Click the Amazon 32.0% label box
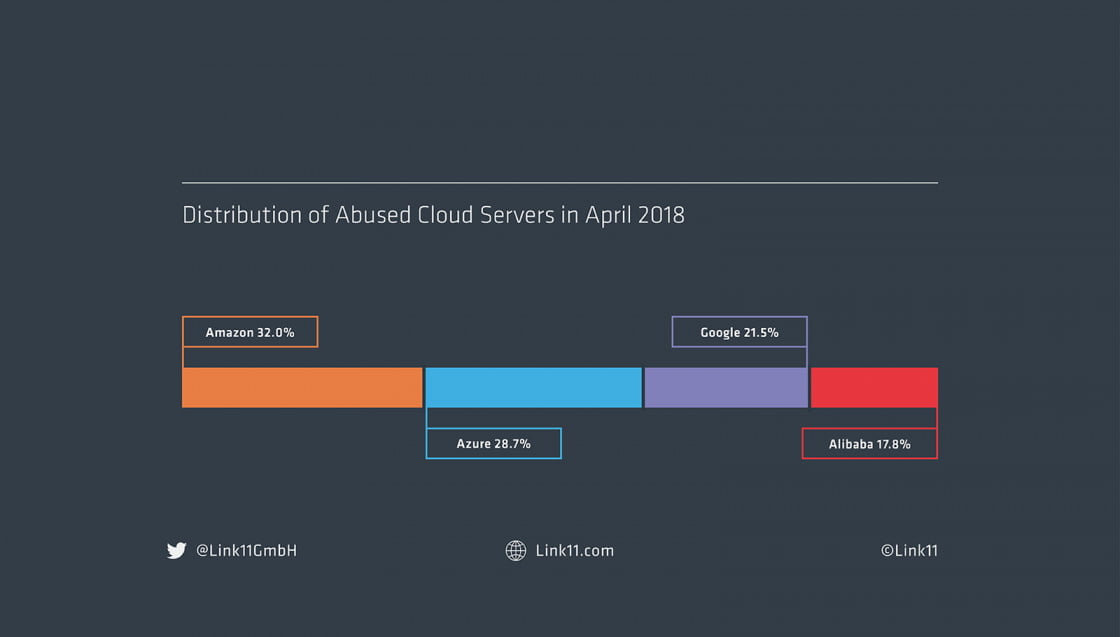 point(250,331)
